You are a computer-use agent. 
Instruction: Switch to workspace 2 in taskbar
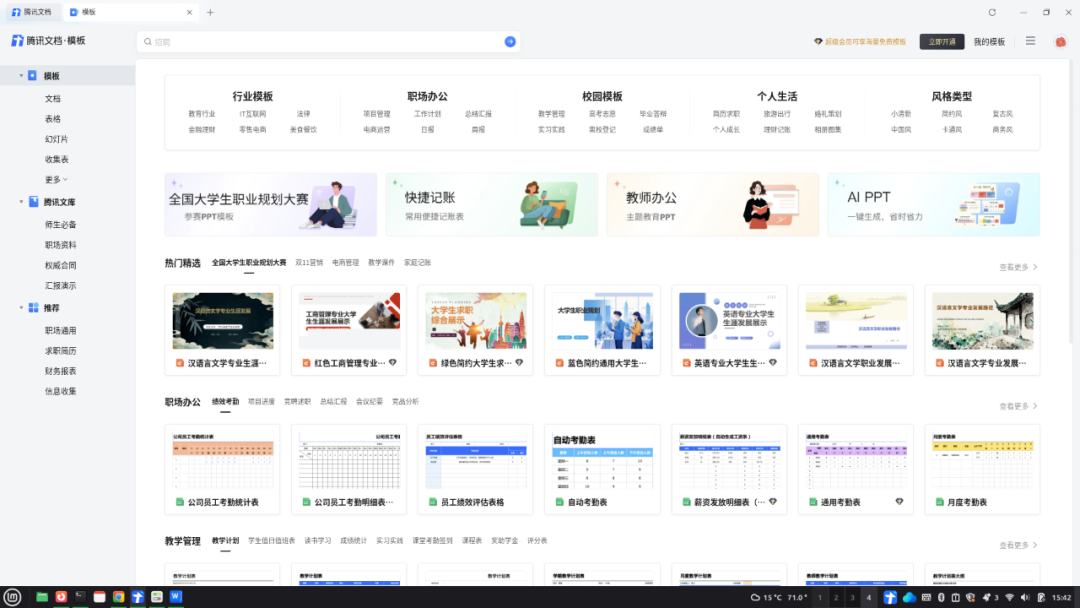tap(835, 597)
